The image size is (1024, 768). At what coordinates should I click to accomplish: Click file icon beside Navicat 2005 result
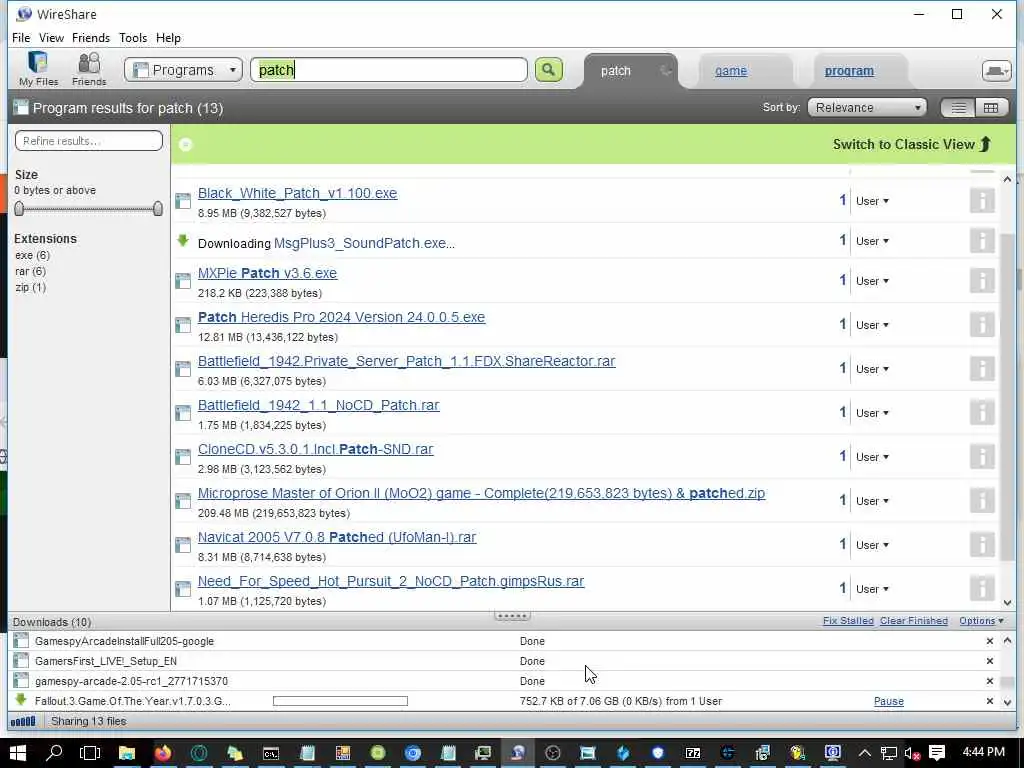tap(183, 545)
